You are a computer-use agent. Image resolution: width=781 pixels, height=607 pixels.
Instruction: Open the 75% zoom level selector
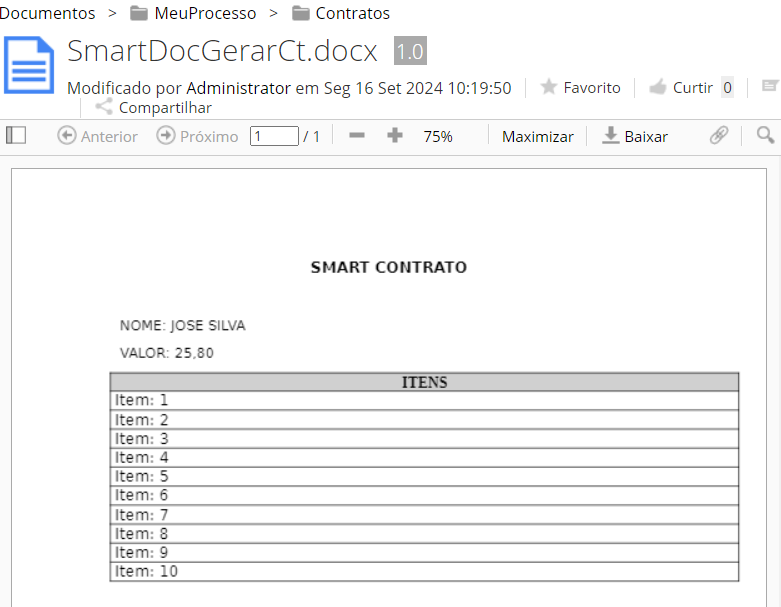(438, 136)
